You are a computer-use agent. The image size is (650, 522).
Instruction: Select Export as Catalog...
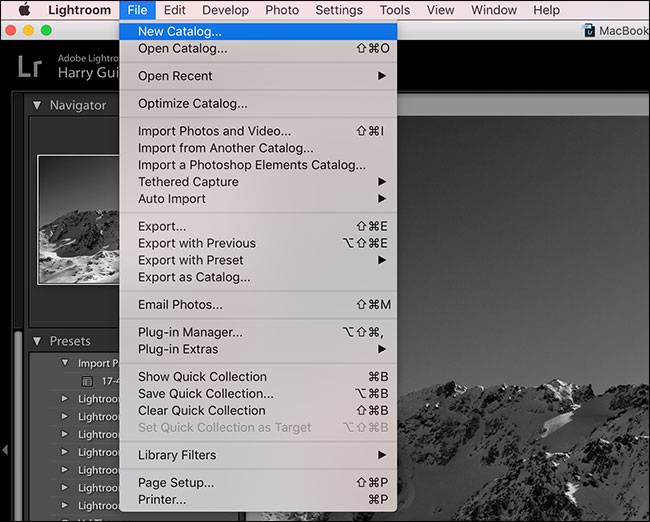click(x=194, y=277)
